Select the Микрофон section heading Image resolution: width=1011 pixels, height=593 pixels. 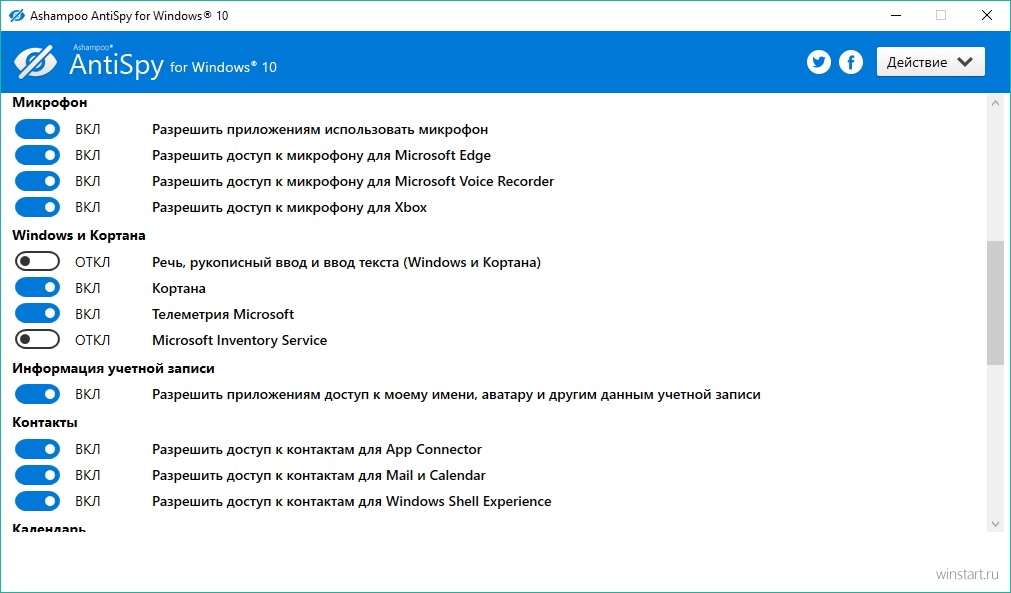(50, 102)
